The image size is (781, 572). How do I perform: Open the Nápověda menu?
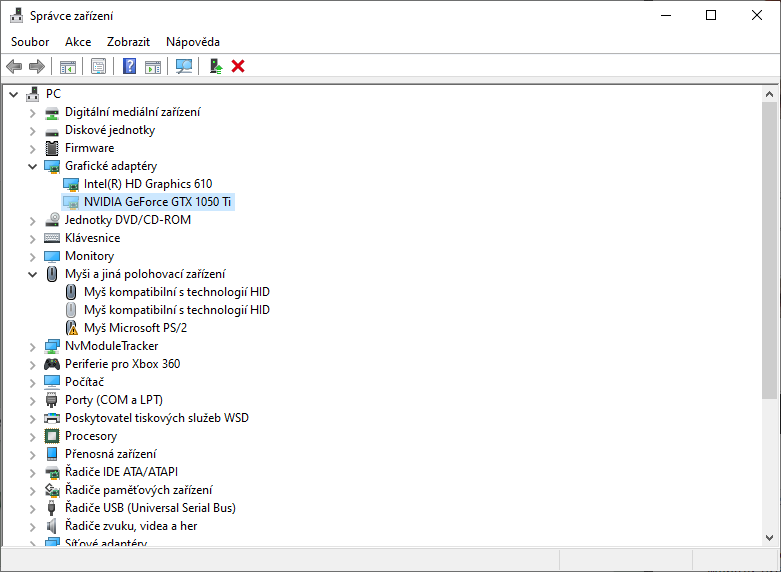click(x=193, y=42)
